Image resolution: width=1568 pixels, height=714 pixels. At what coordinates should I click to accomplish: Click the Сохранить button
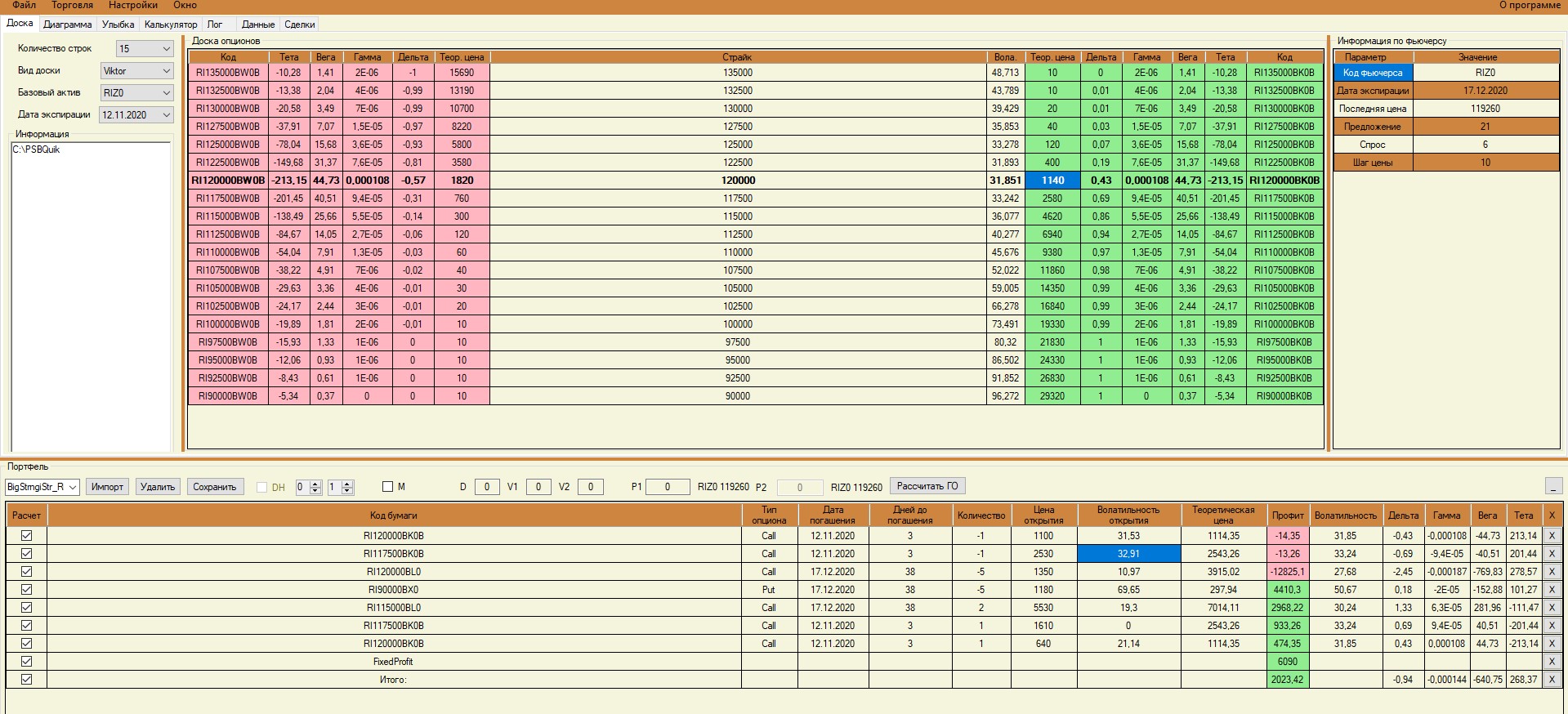(215, 487)
